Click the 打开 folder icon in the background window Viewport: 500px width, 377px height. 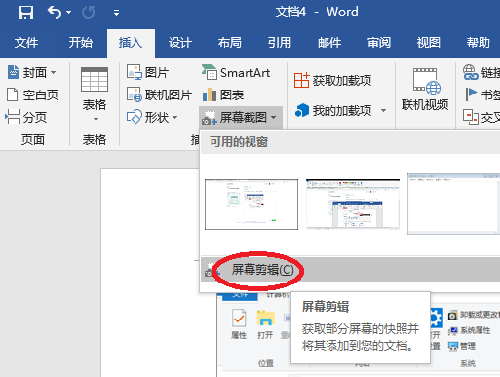pyautogui.click(x=266, y=317)
